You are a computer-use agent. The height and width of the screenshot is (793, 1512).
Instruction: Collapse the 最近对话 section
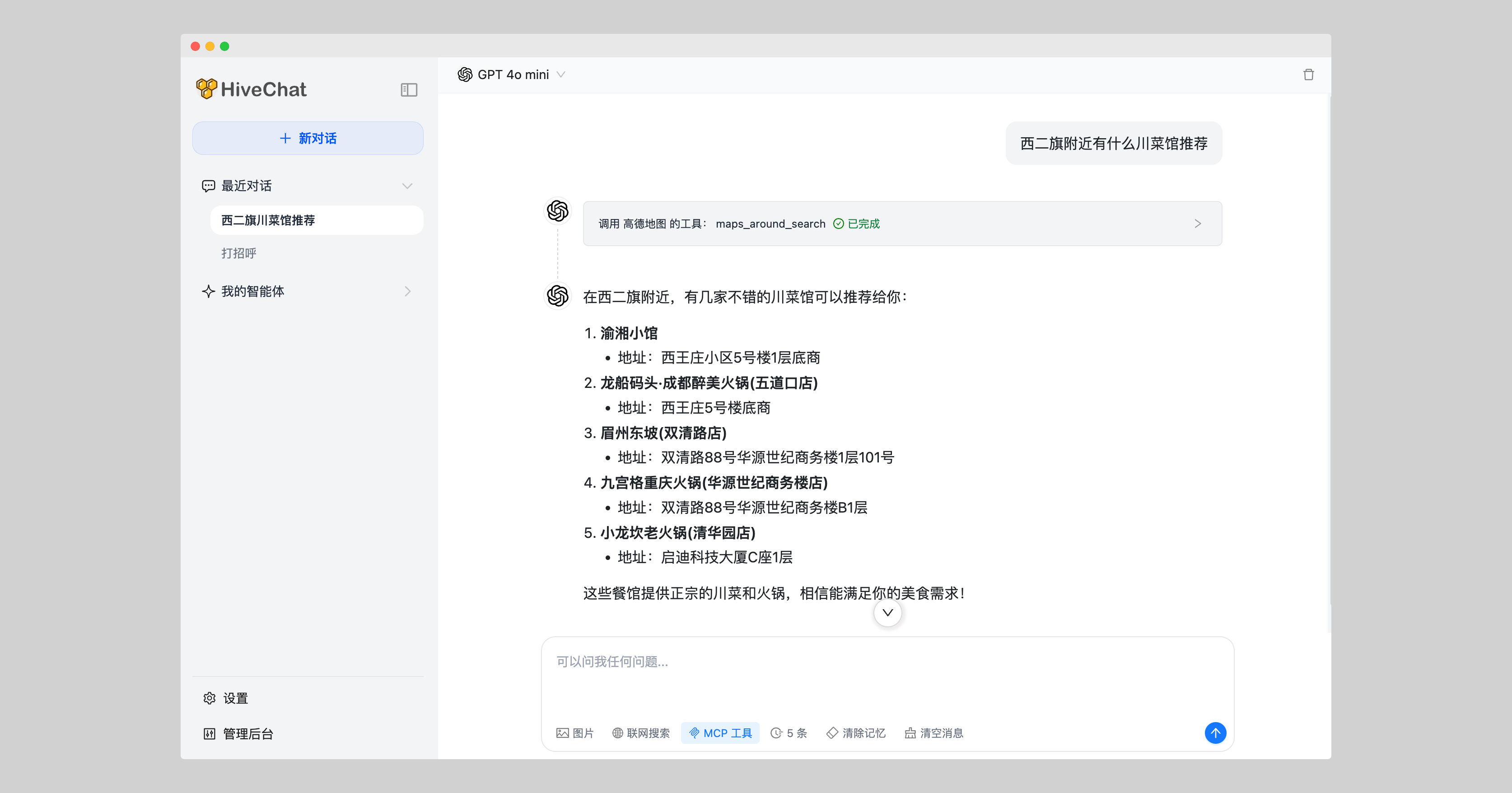(x=407, y=186)
